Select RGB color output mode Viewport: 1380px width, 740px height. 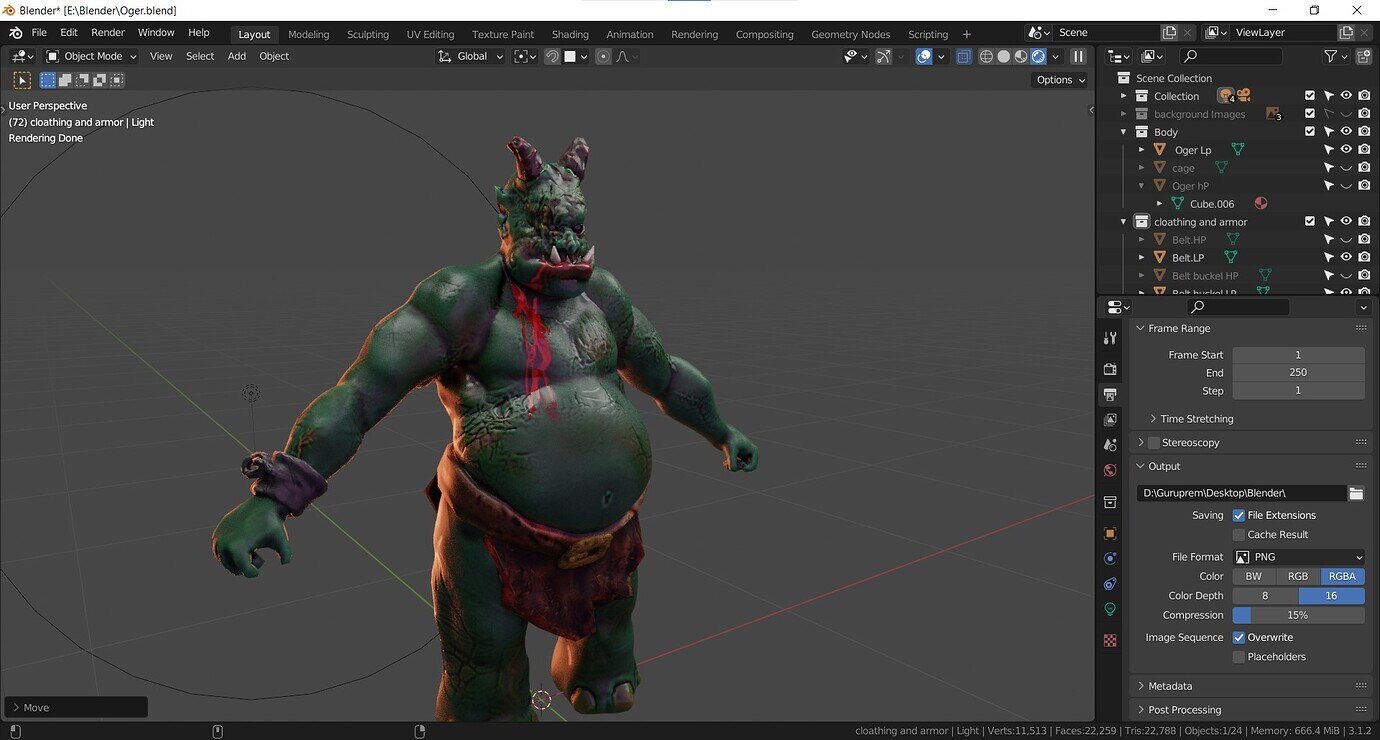point(1298,576)
